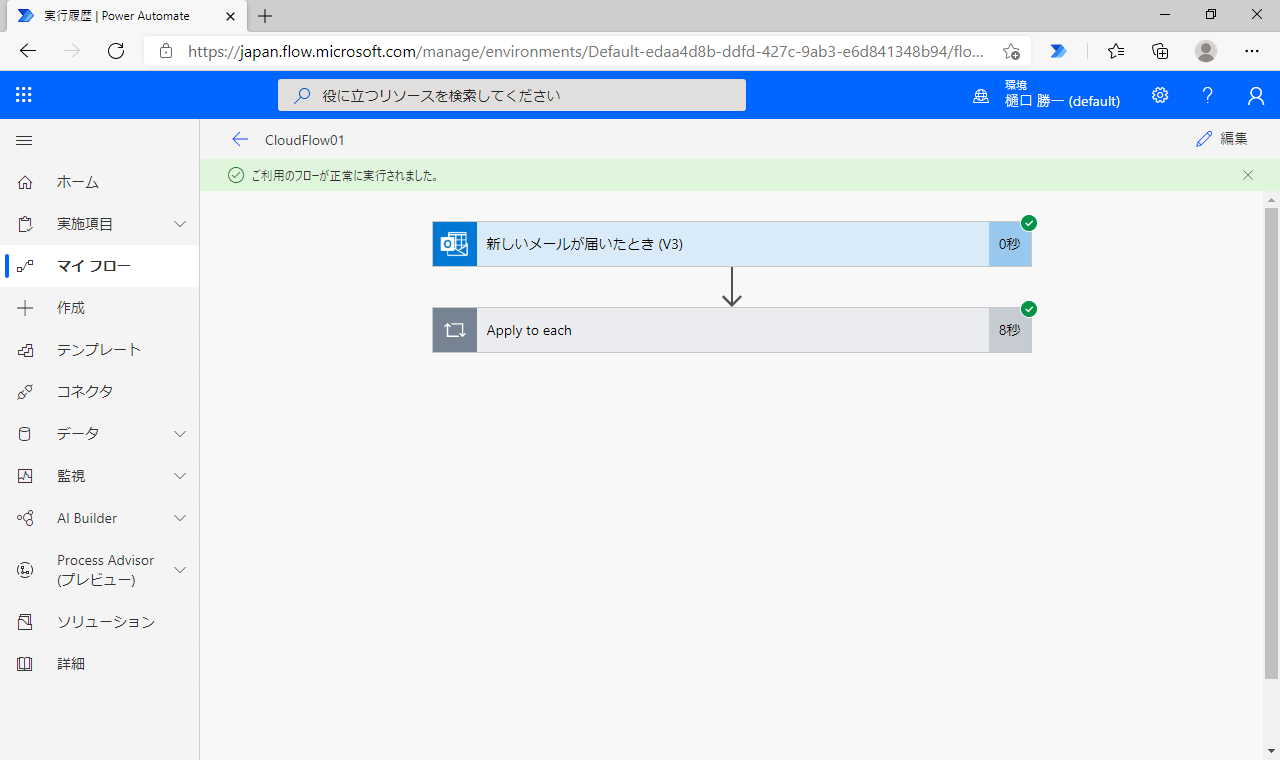
Task: Click the テンプレート icon in sidebar
Action: [x=25, y=350]
